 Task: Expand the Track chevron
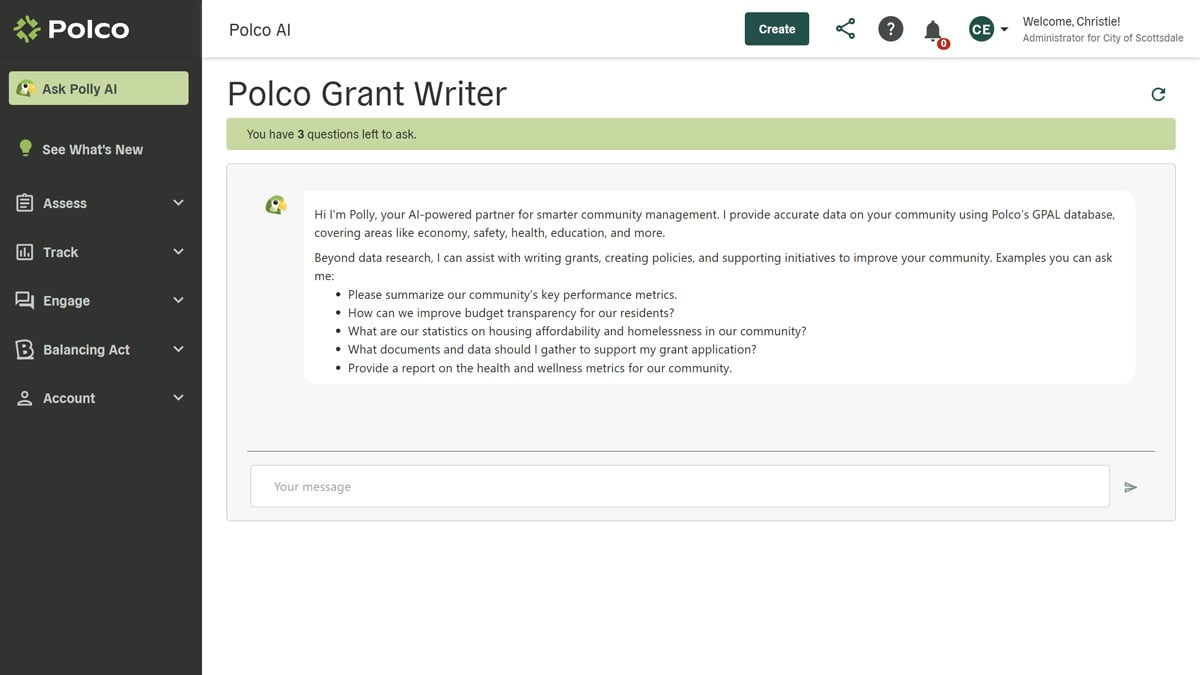(x=178, y=252)
